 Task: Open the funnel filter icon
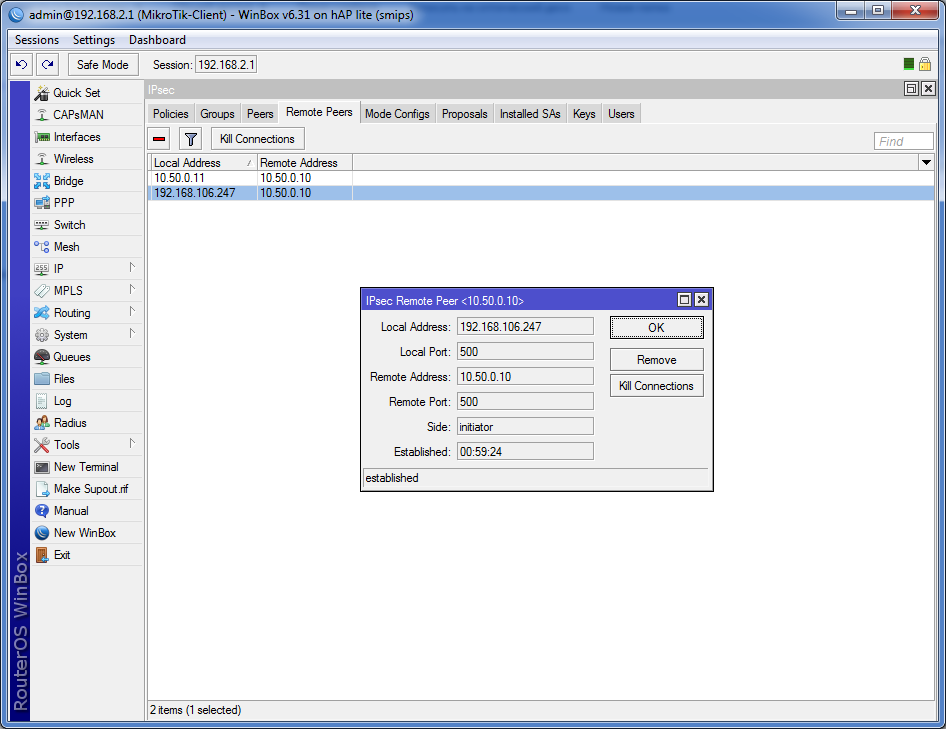point(191,139)
